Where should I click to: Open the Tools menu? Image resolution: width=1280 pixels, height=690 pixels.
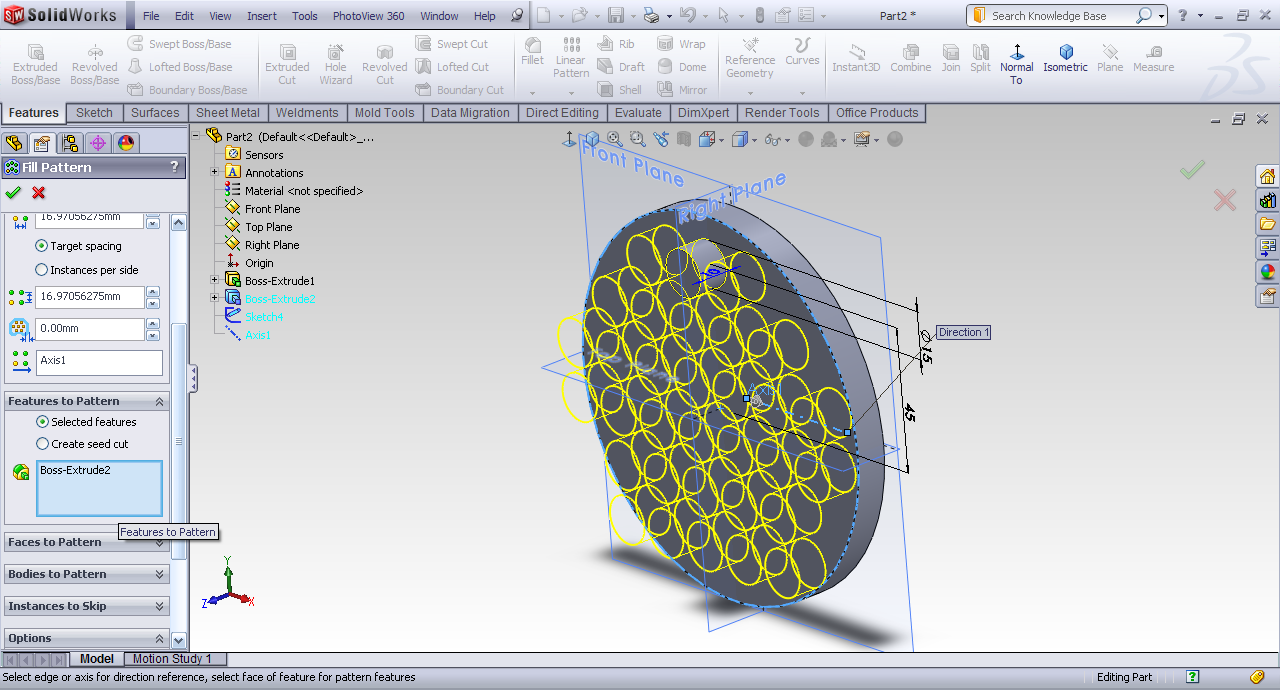tap(305, 16)
